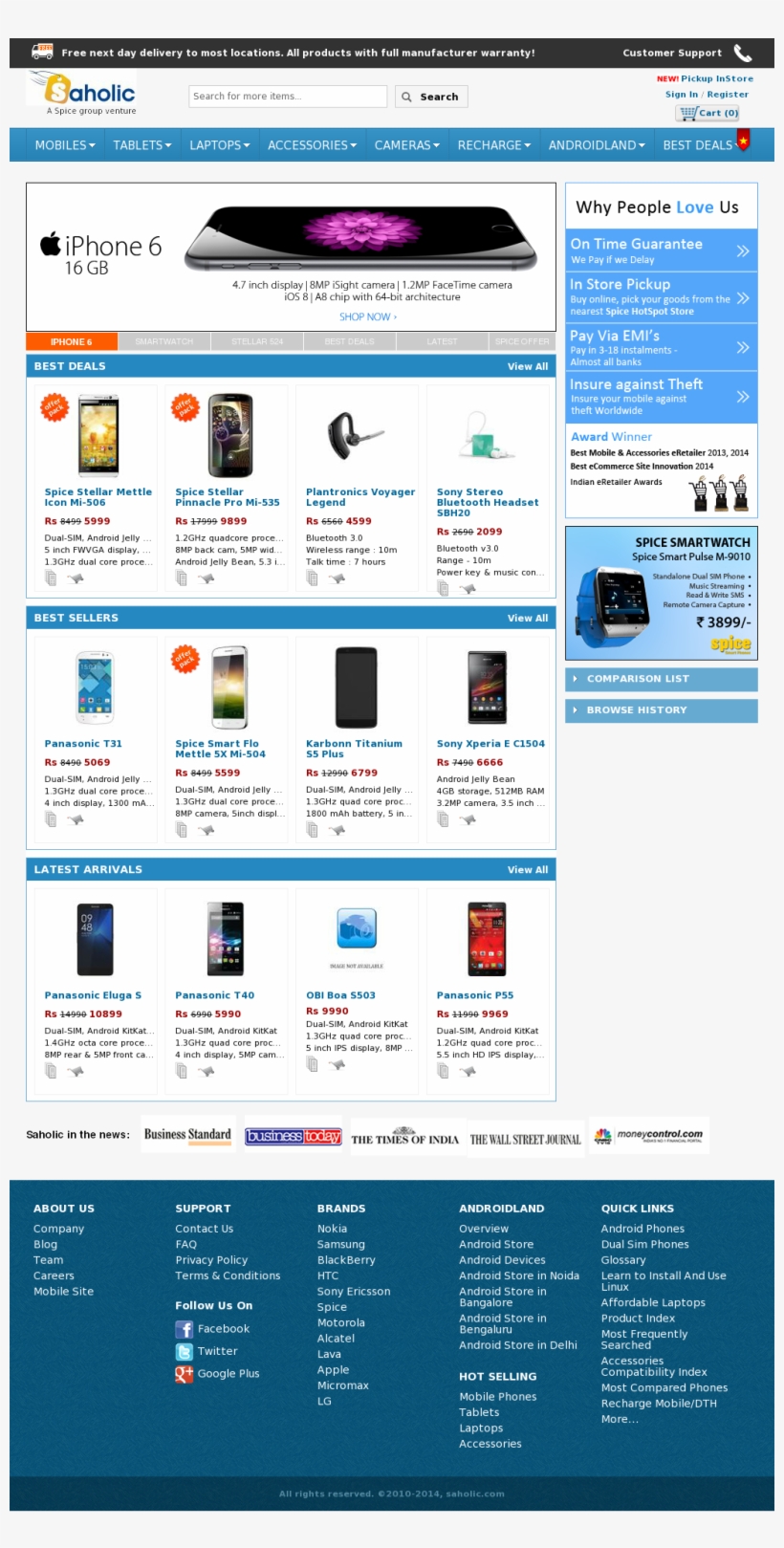The width and height of the screenshot is (784, 1548).
Task: Click the Insure against Theft arrow icon
Action: pyautogui.click(x=743, y=397)
